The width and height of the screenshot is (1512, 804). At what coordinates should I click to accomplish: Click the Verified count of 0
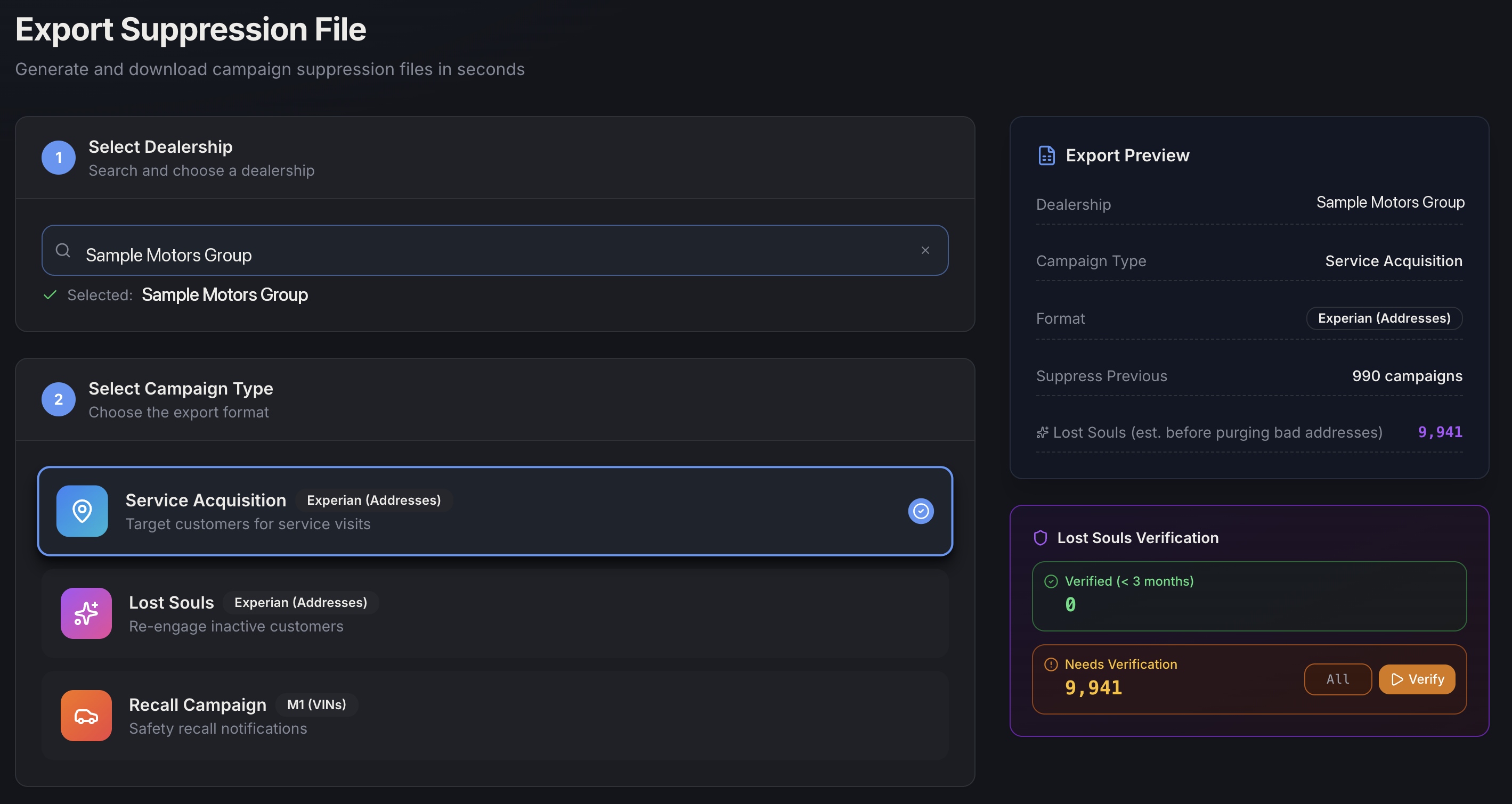pos(1071,604)
